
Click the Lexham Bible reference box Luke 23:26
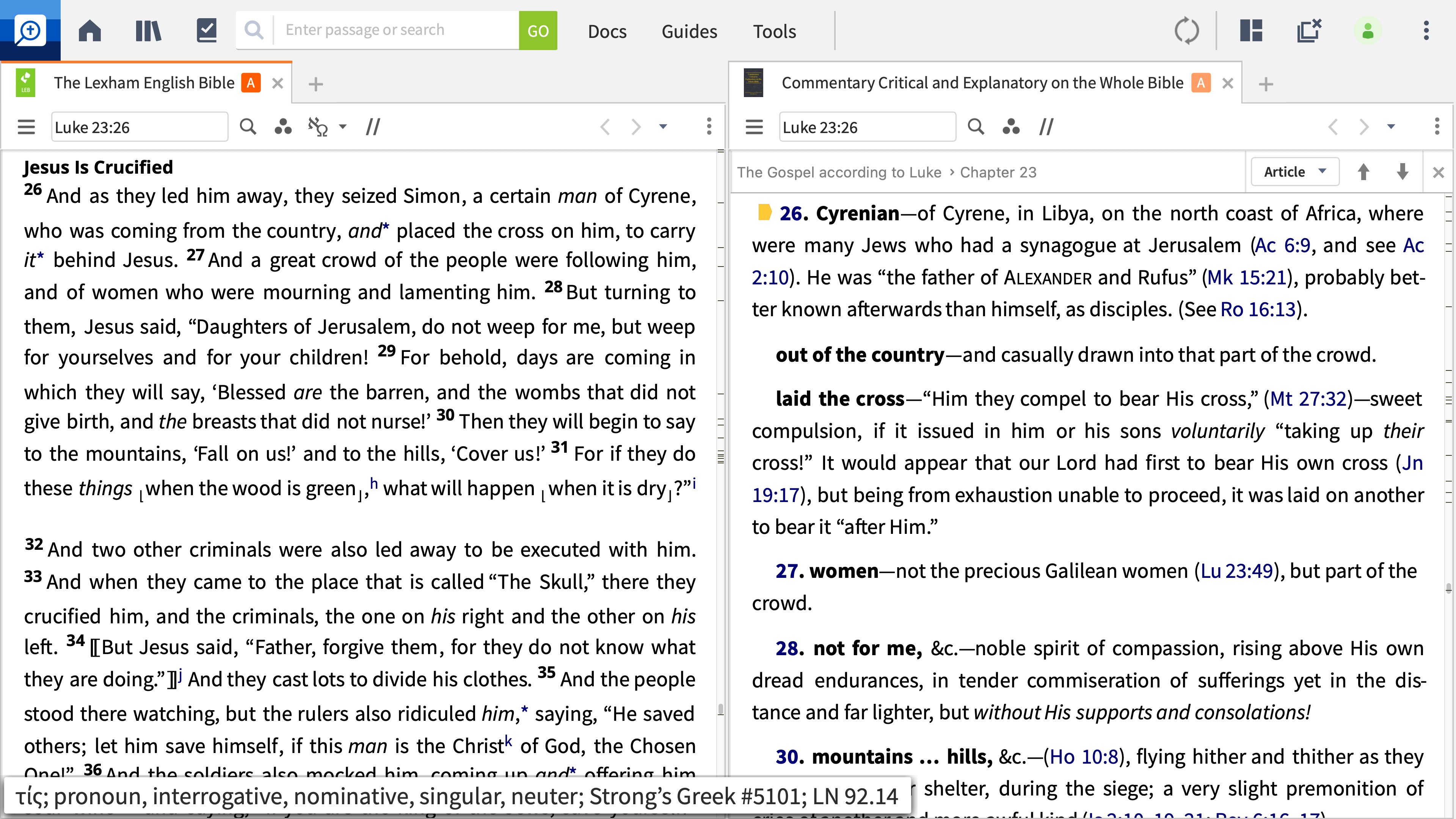[x=140, y=127]
